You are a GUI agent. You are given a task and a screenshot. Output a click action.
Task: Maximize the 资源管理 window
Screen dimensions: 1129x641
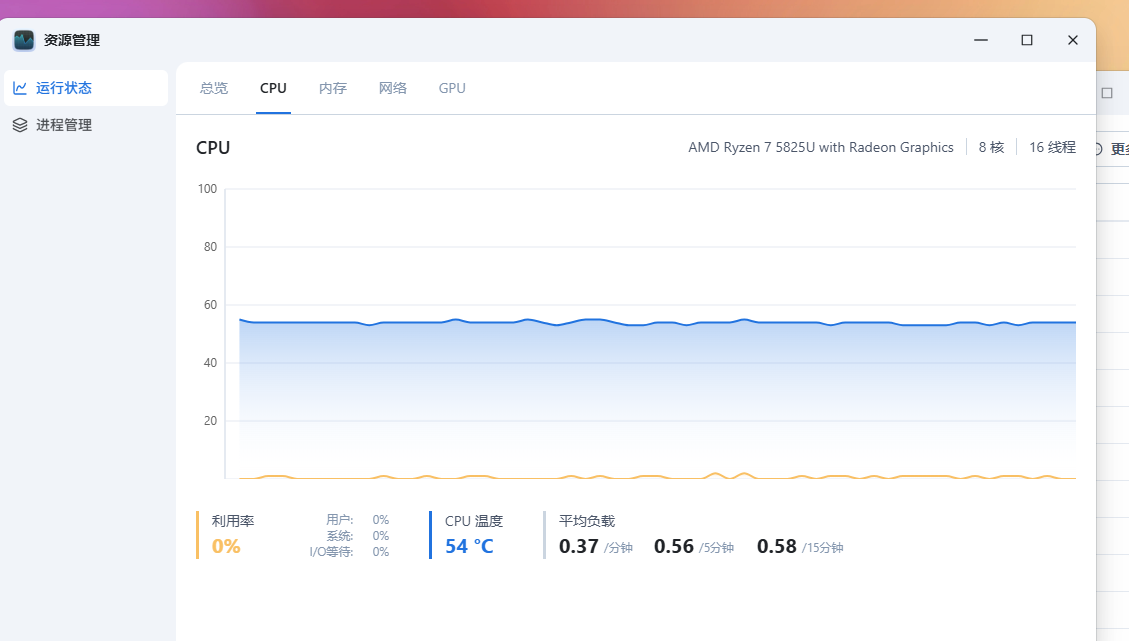coord(1026,40)
